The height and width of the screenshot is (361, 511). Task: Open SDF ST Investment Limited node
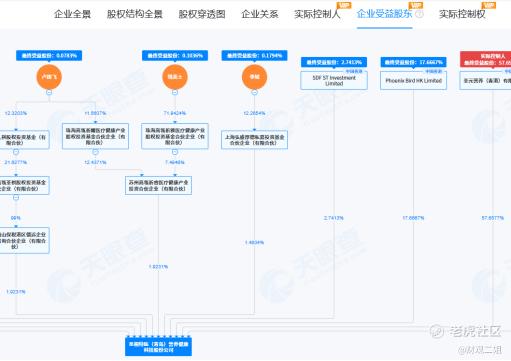tap(334, 80)
